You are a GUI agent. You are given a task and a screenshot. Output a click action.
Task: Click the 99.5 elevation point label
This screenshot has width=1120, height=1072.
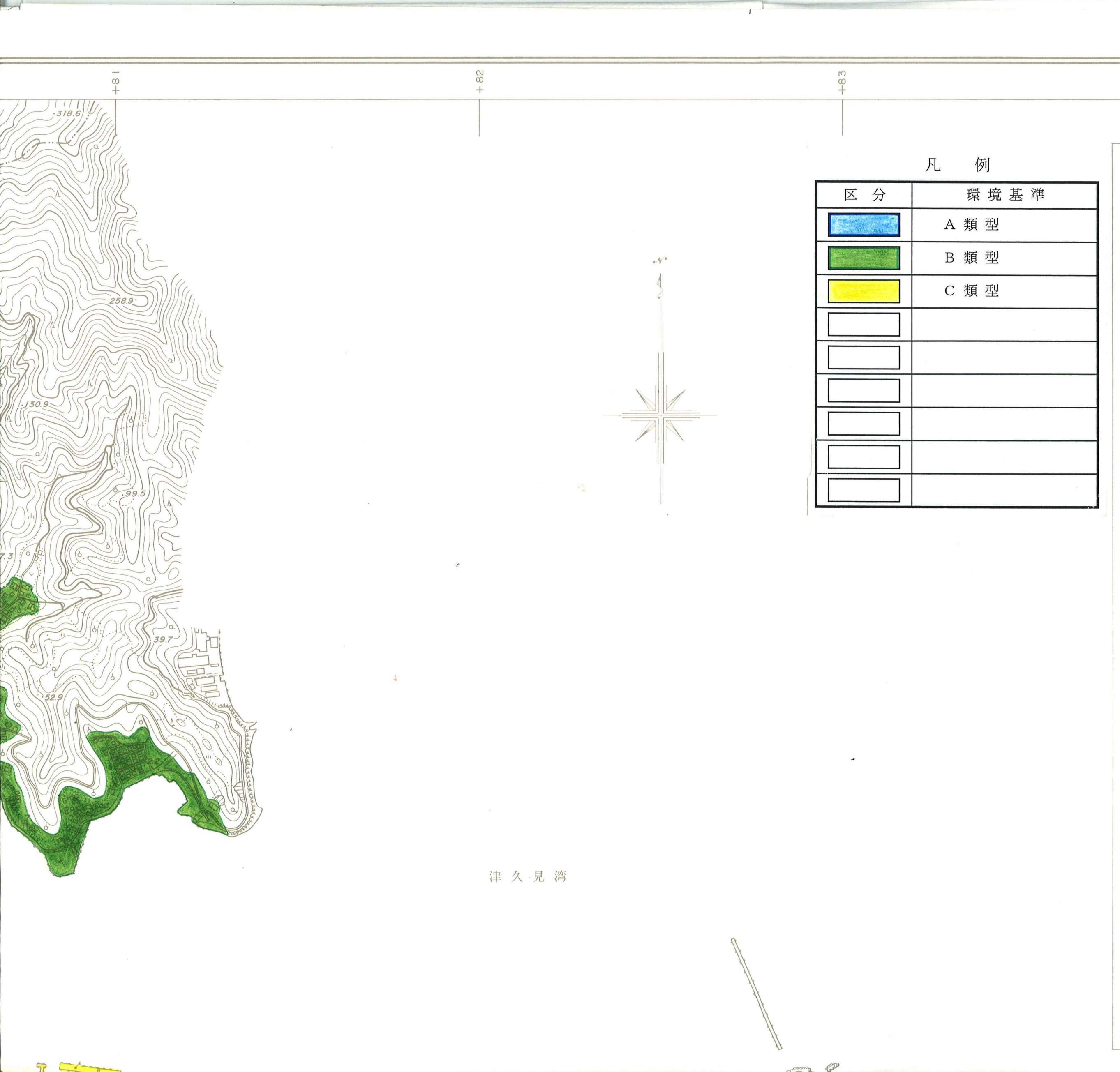pyautogui.click(x=135, y=493)
